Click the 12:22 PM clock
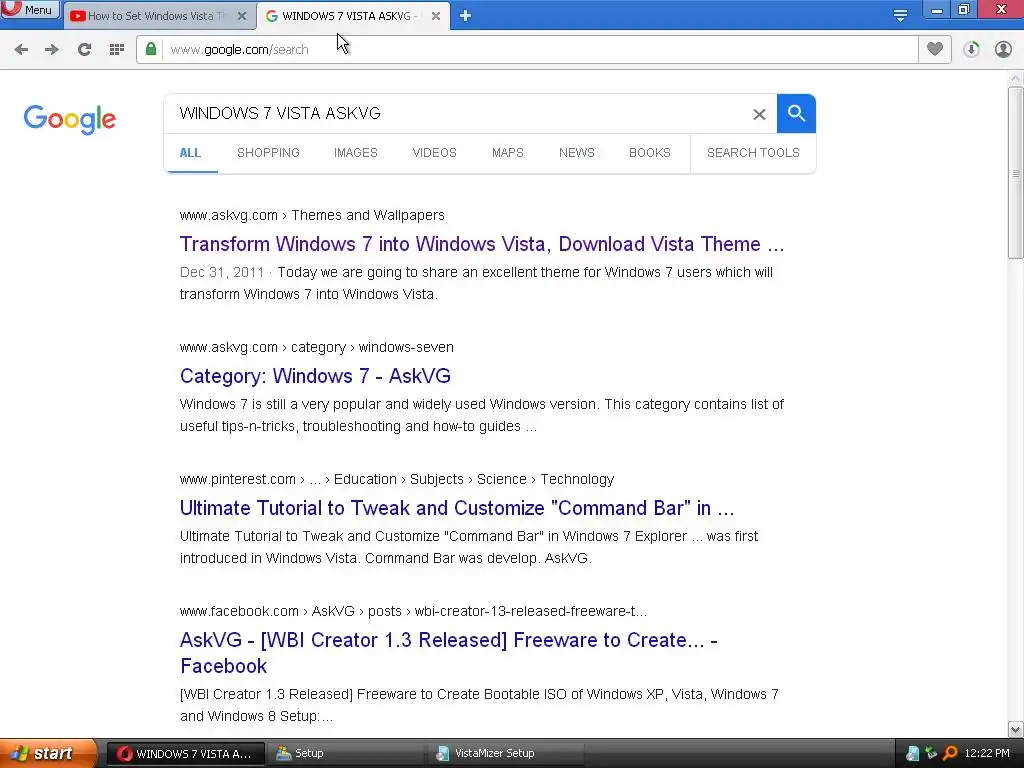This screenshot has height=768, width=1024. [x=987, y=754]
